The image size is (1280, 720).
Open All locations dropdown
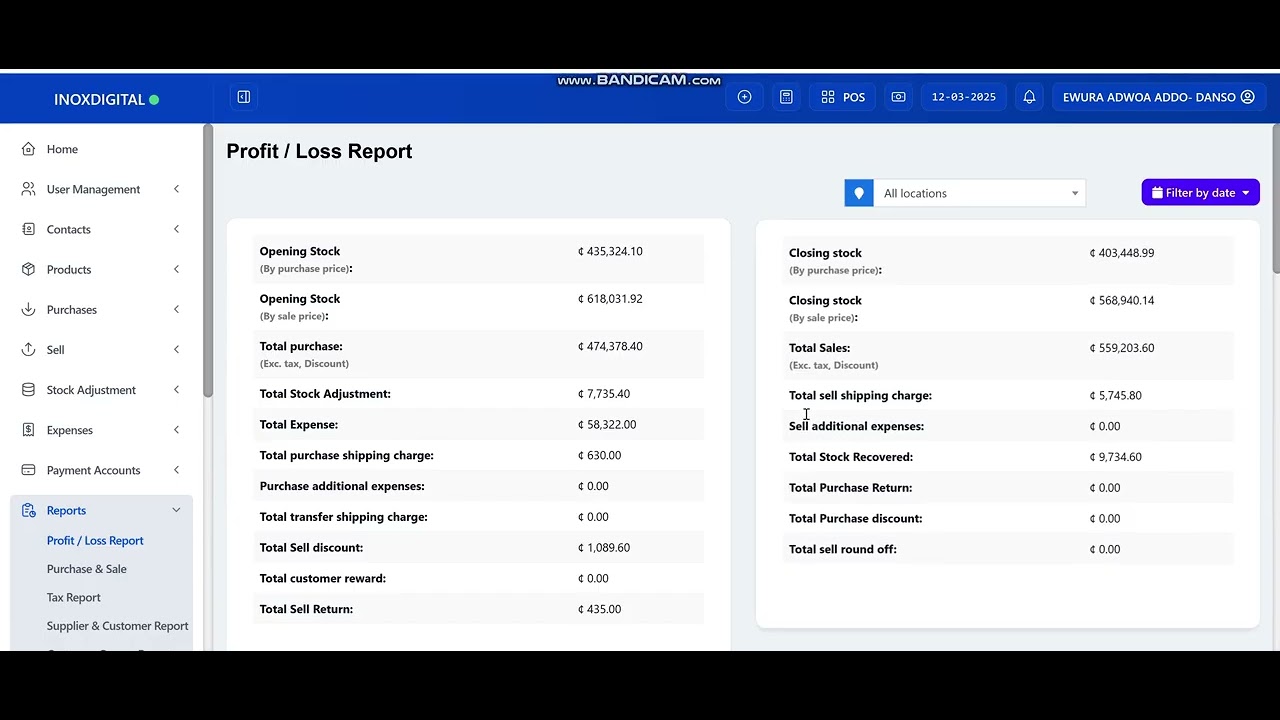point(979,193)
